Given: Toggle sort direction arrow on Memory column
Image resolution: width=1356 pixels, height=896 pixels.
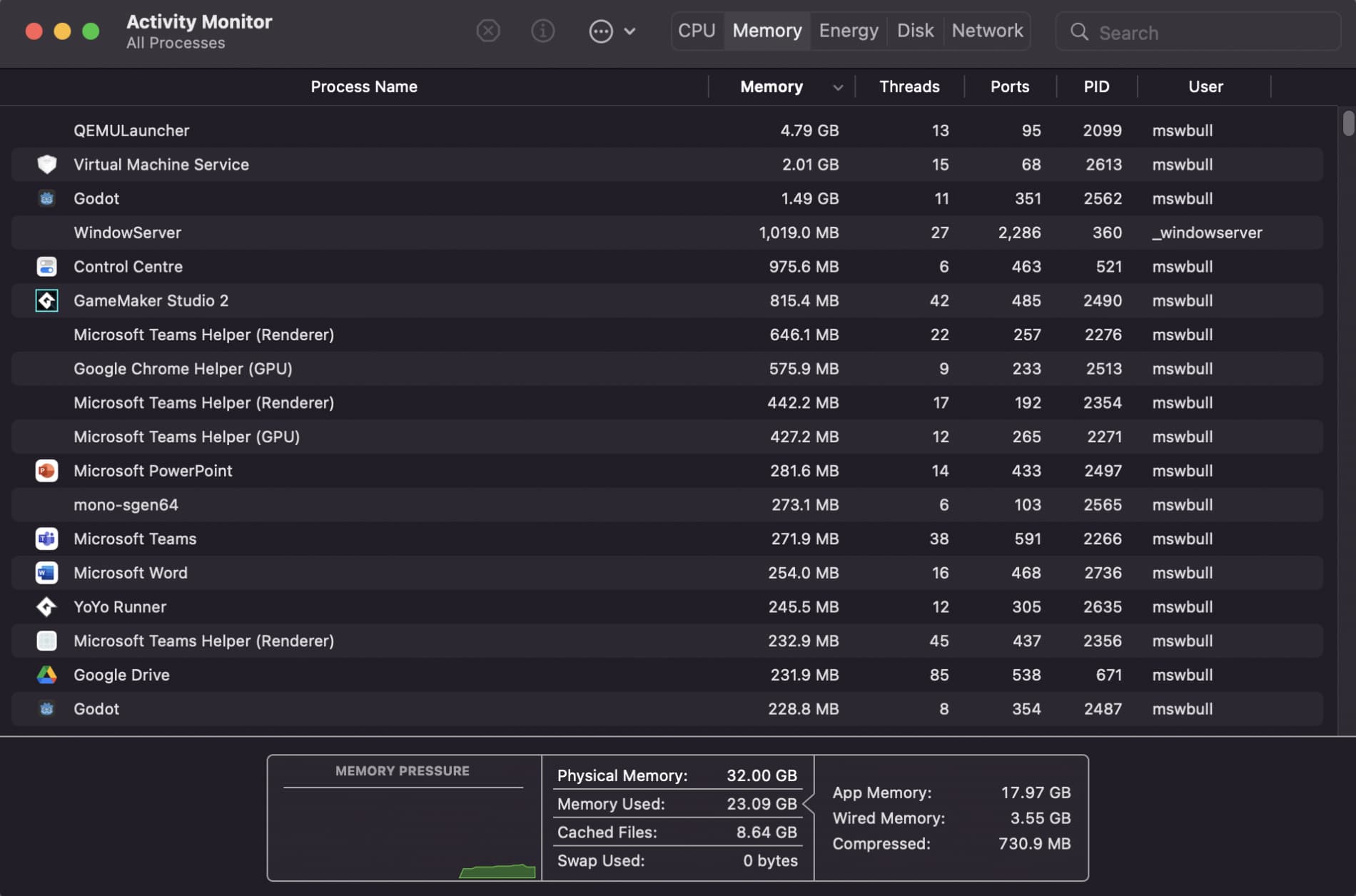Looking at the screenshot, I should pyautogui.click(x=838, y=88).
